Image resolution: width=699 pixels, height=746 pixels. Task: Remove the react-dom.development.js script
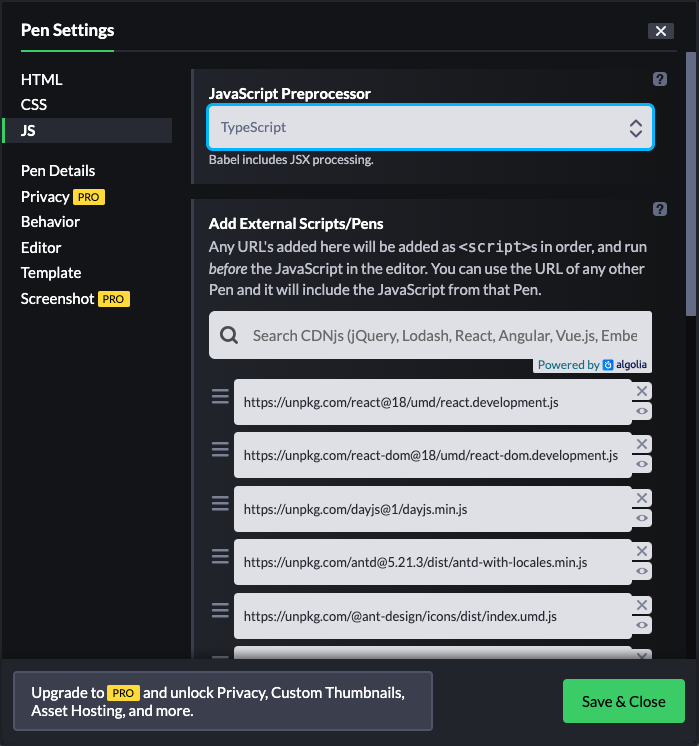pyautogui.click(x=642, y=444)
